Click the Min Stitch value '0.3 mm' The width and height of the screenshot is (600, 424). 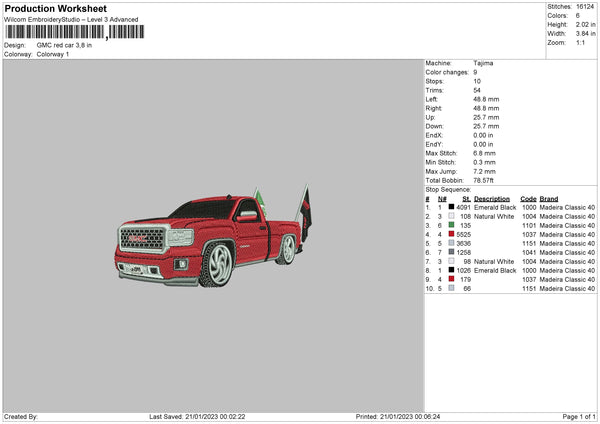484,162
